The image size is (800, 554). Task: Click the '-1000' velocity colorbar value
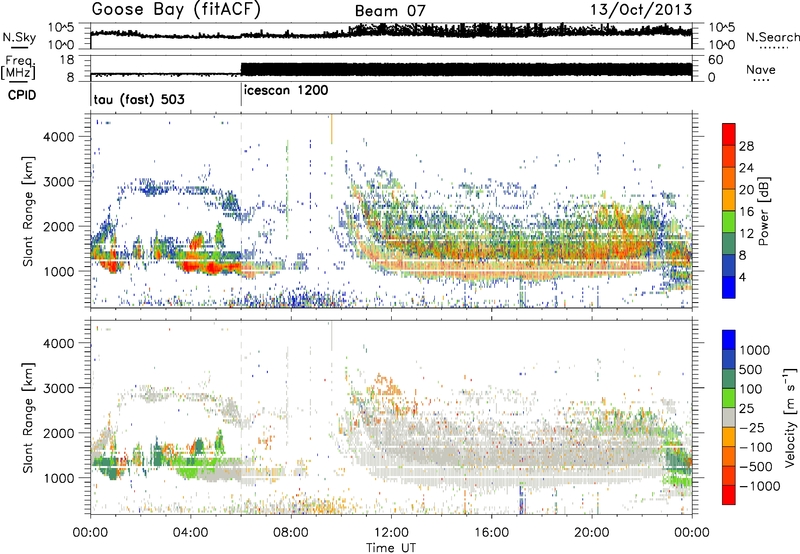coord(760,486)
